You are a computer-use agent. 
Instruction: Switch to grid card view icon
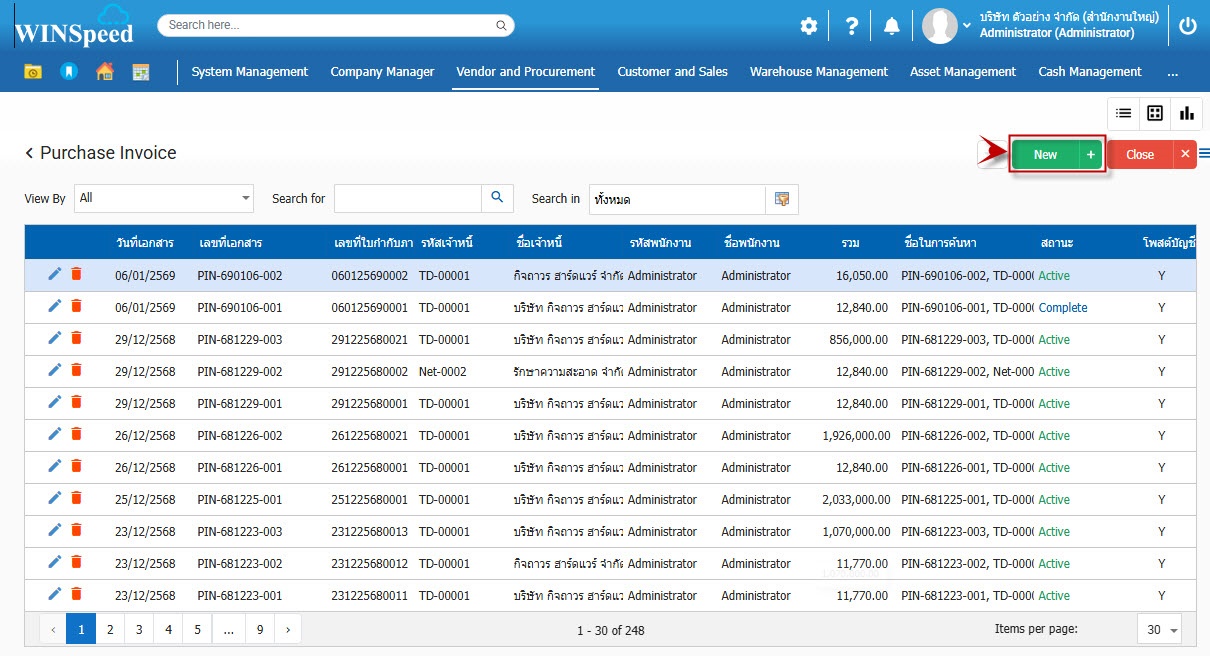coord(1155,113)
